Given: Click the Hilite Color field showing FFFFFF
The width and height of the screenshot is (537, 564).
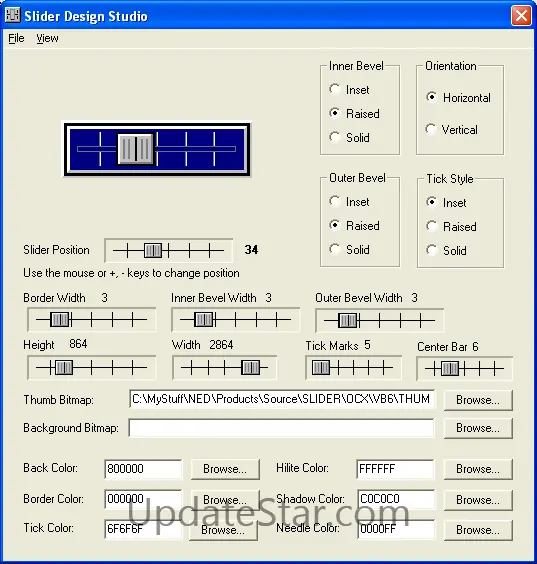Looking at the screenshot, I should tap(396, 469).
